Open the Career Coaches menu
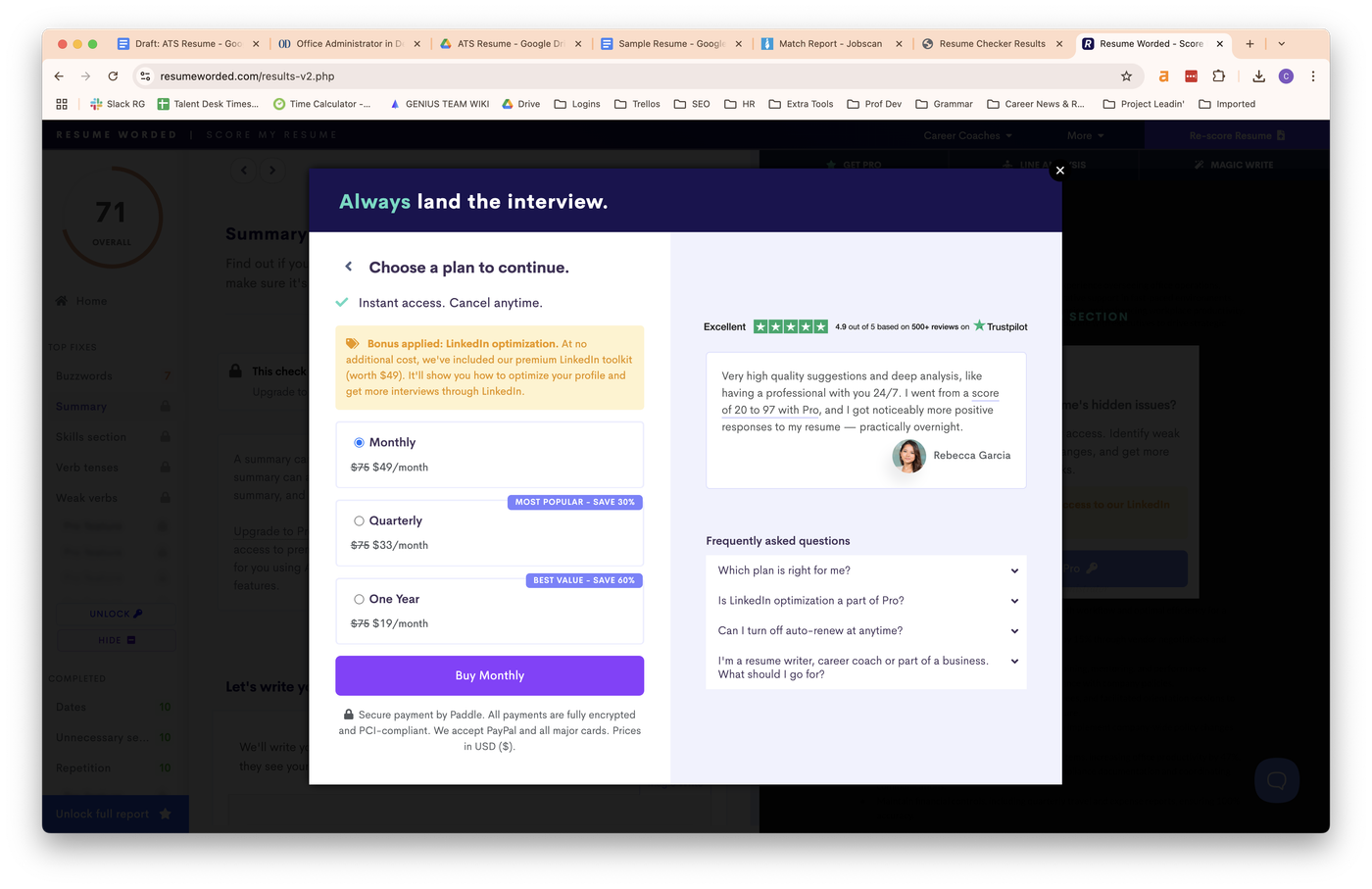1372x889 pixels. click(967, 135)
